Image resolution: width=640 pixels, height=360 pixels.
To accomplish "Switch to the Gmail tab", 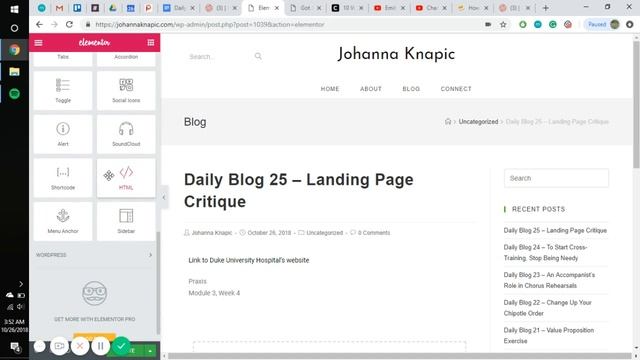I will (x=60, y=8).
